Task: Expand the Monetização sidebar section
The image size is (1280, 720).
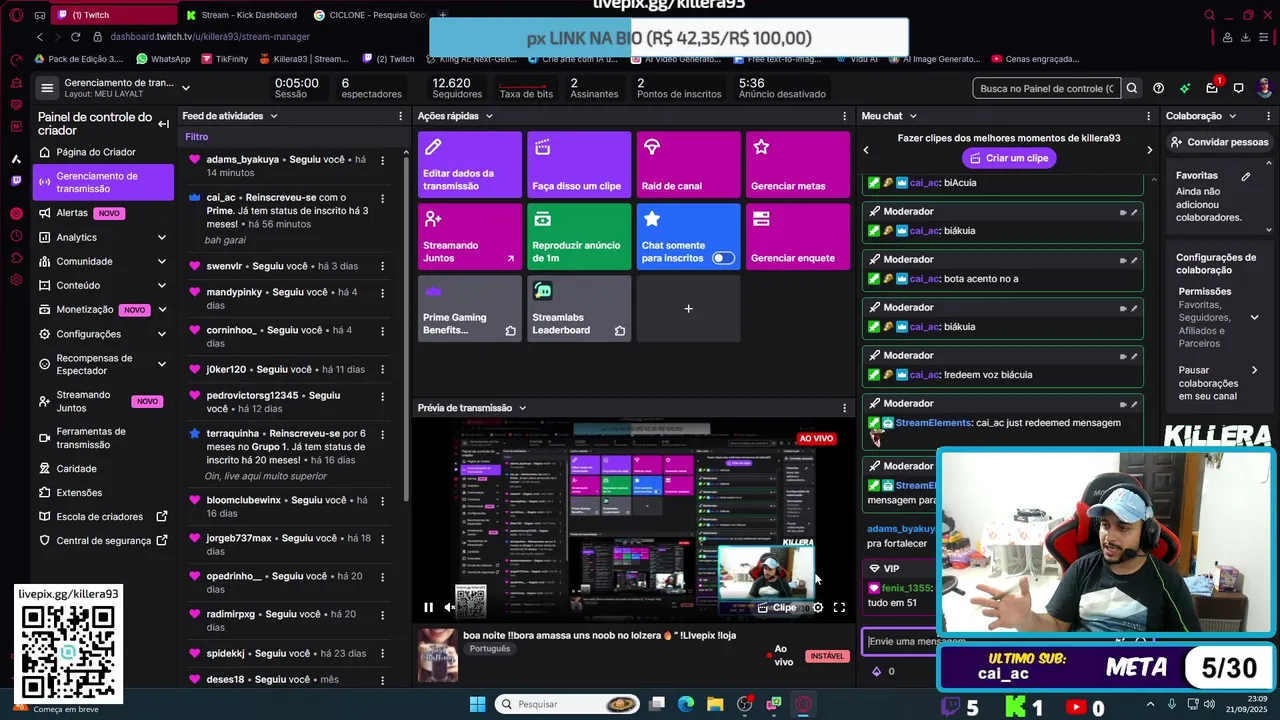Action: pyautogui.click(x=162, y=309)
